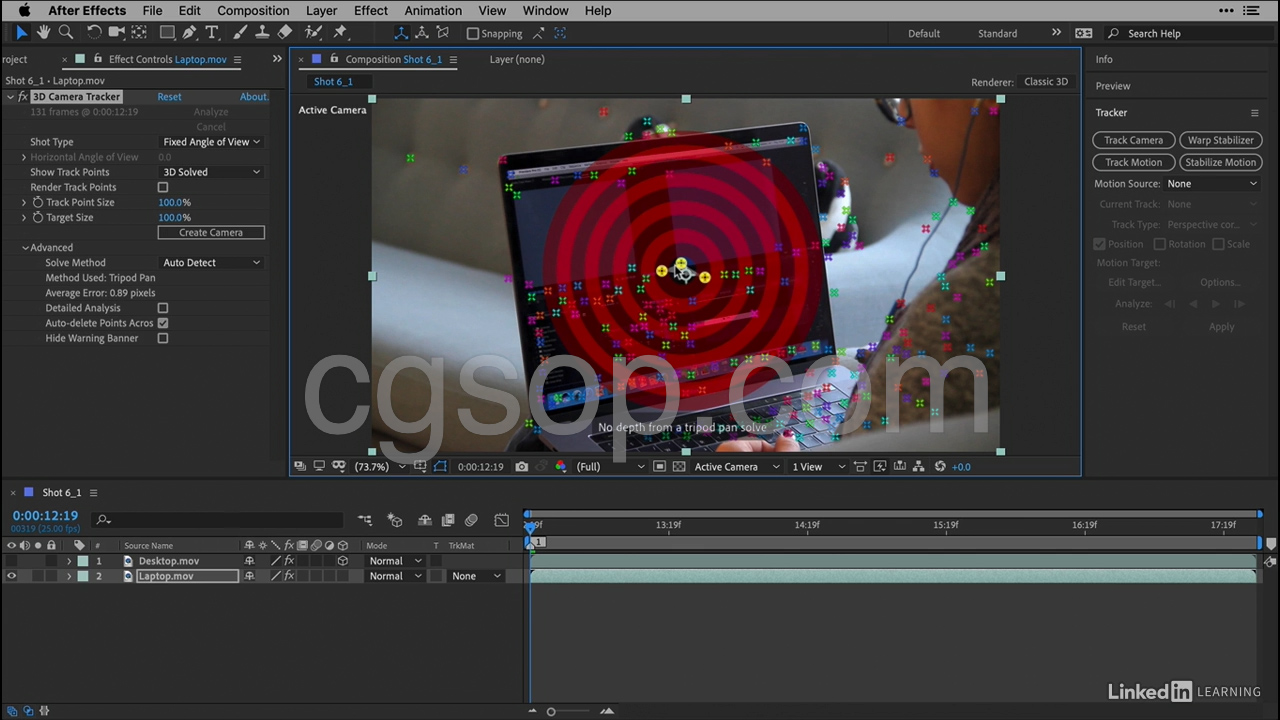
Task: Open the Active Camera view dropdown
Action: coord(737,467)
